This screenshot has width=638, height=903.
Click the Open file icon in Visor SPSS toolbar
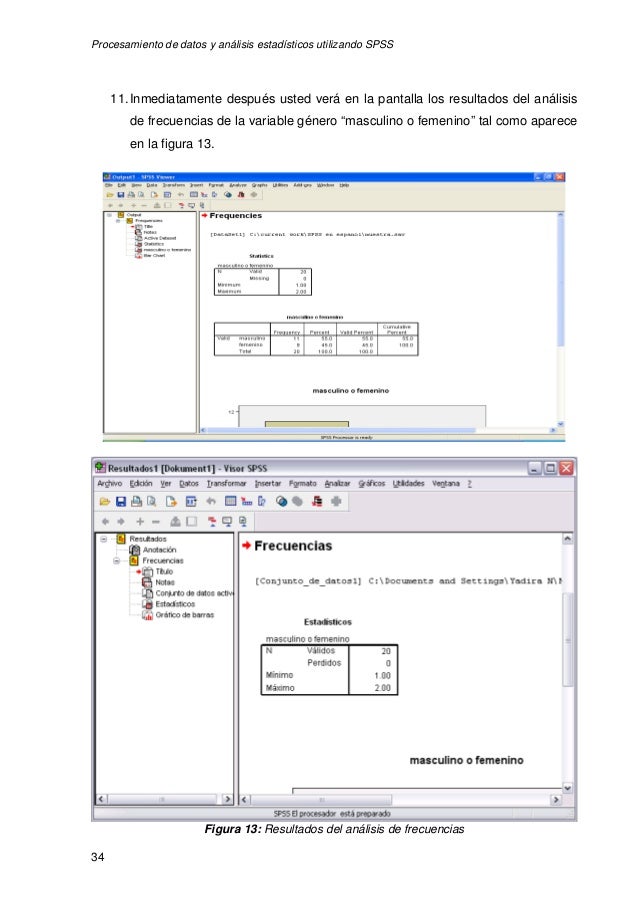pyautogui.click(x=105, y=502)
